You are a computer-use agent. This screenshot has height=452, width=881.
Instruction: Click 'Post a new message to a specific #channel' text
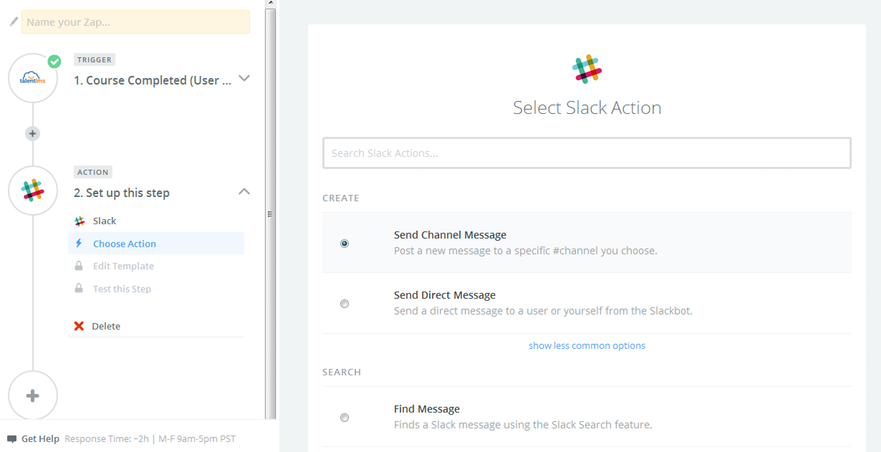coord(525,251)
